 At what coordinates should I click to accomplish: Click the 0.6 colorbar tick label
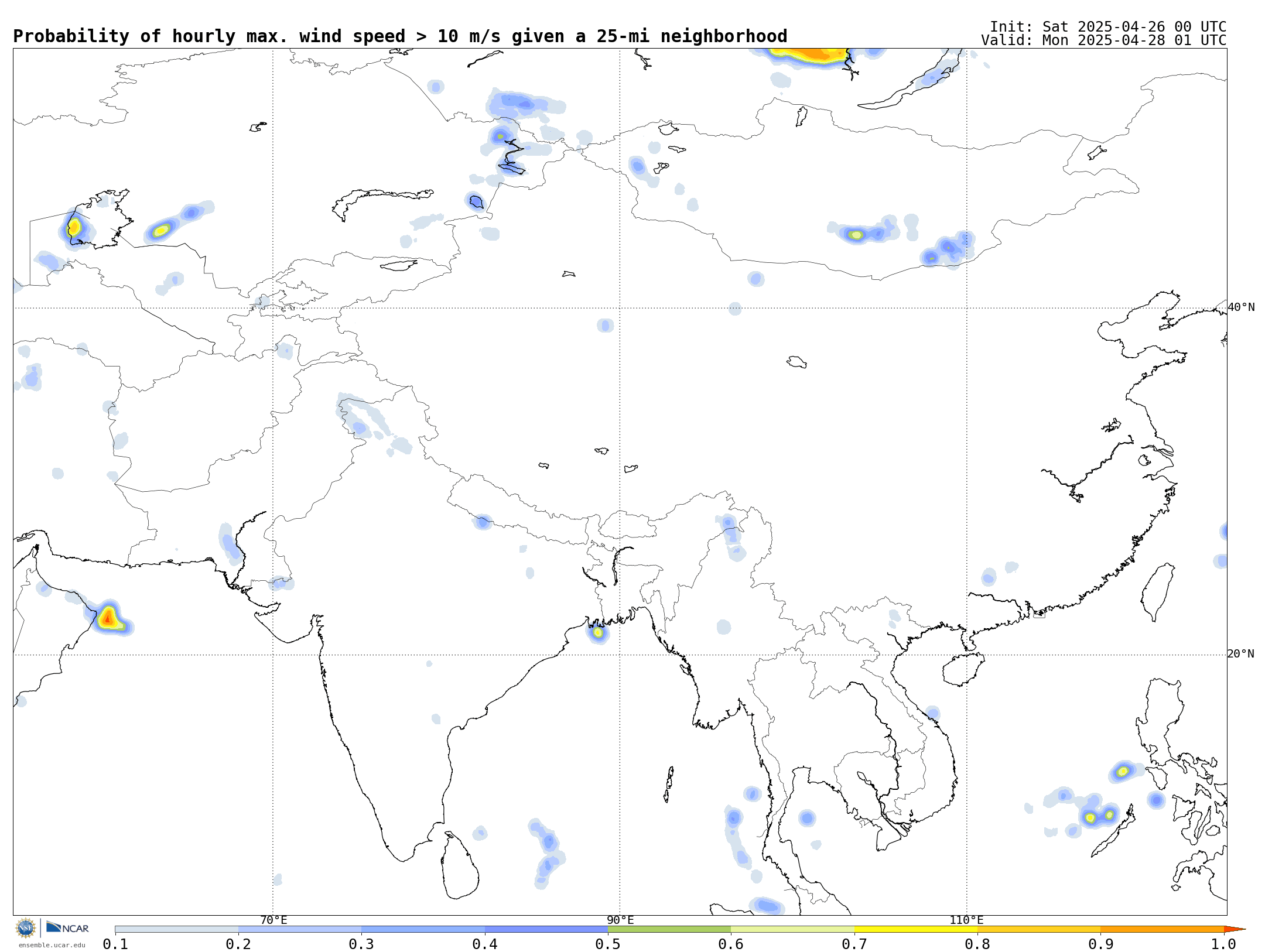731,944
